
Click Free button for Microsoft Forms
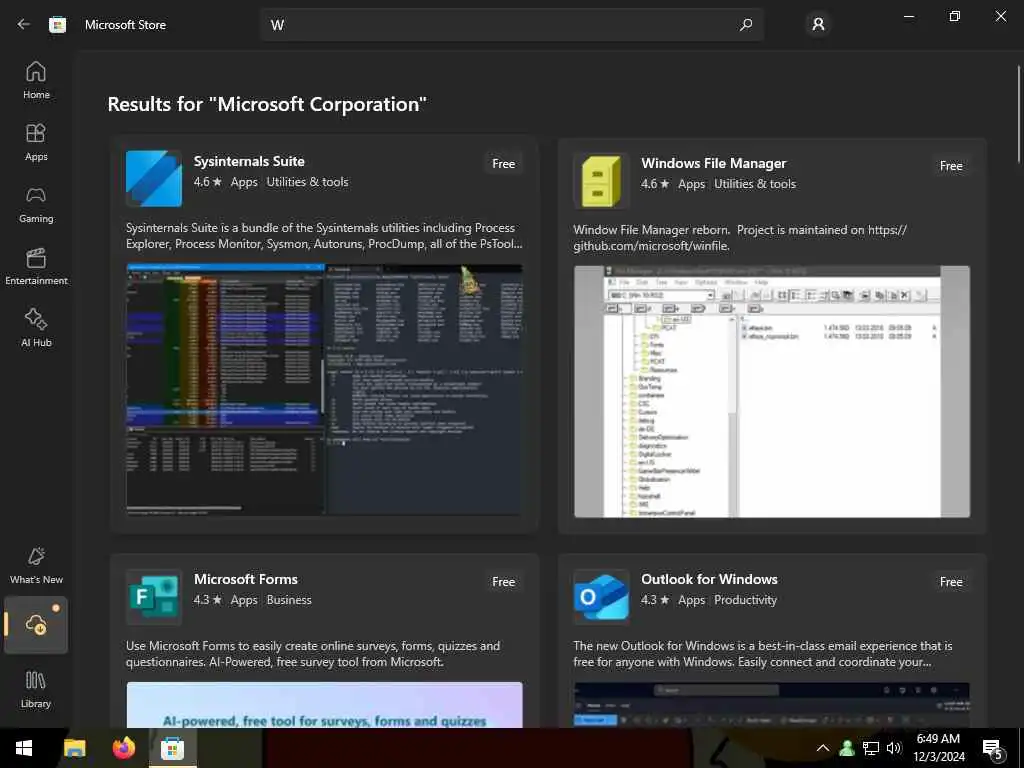pos(504,582)
